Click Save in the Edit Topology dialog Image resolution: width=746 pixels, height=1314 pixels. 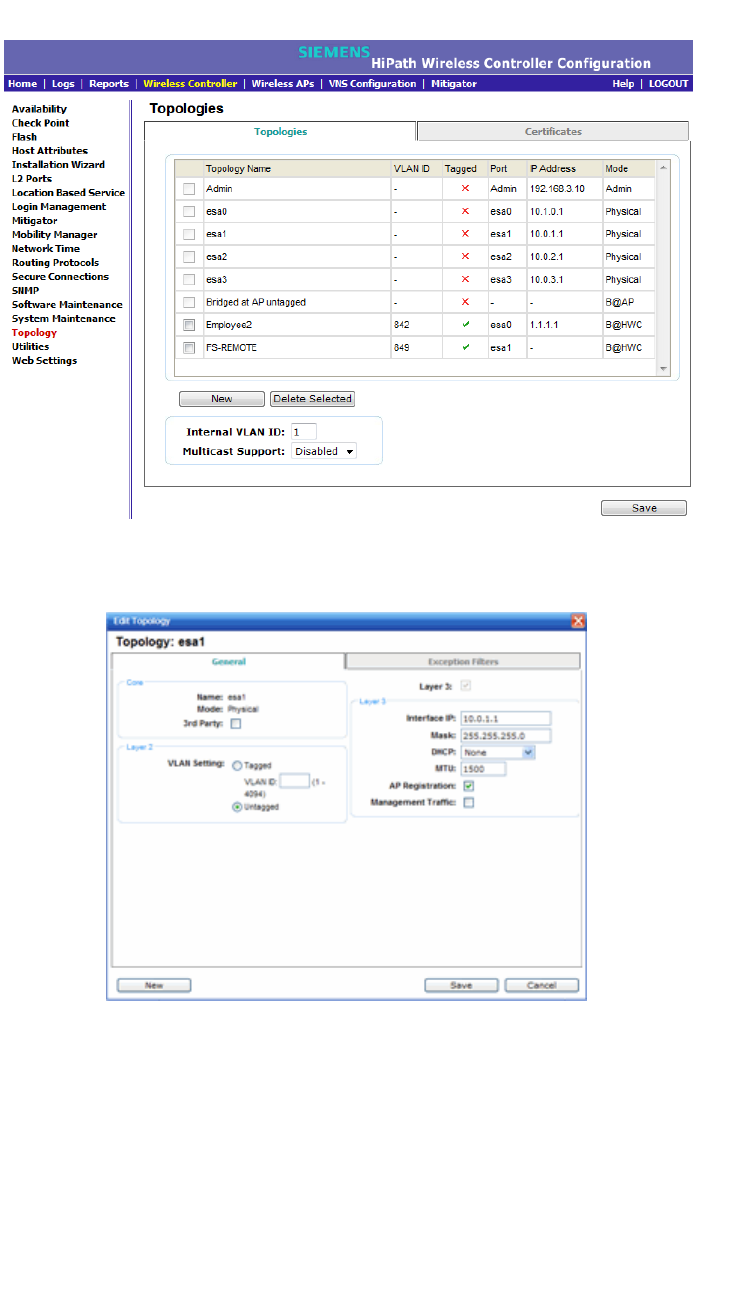(x=461, y=985)
